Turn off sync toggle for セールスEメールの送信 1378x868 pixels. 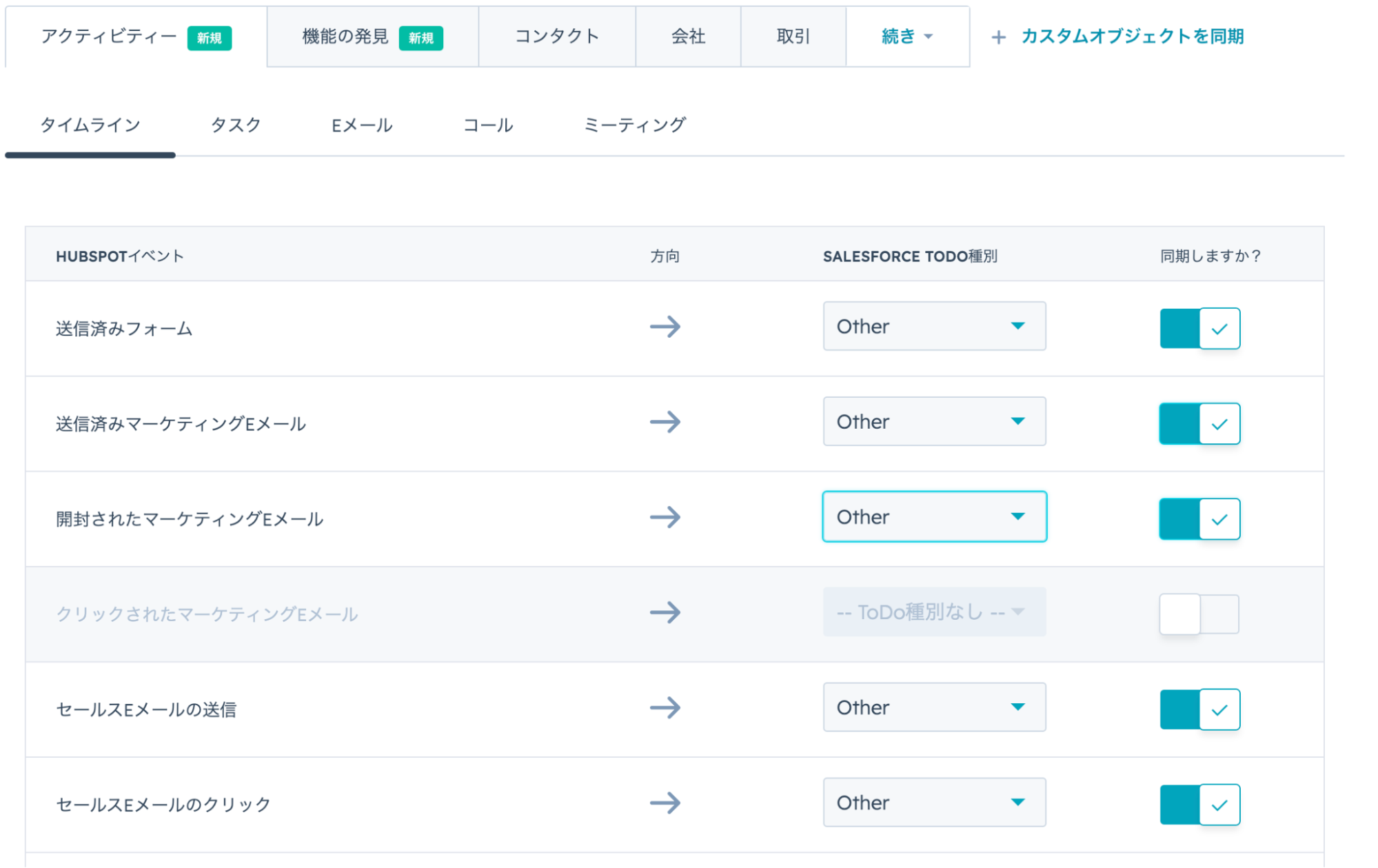click(x=1199, y=709)
